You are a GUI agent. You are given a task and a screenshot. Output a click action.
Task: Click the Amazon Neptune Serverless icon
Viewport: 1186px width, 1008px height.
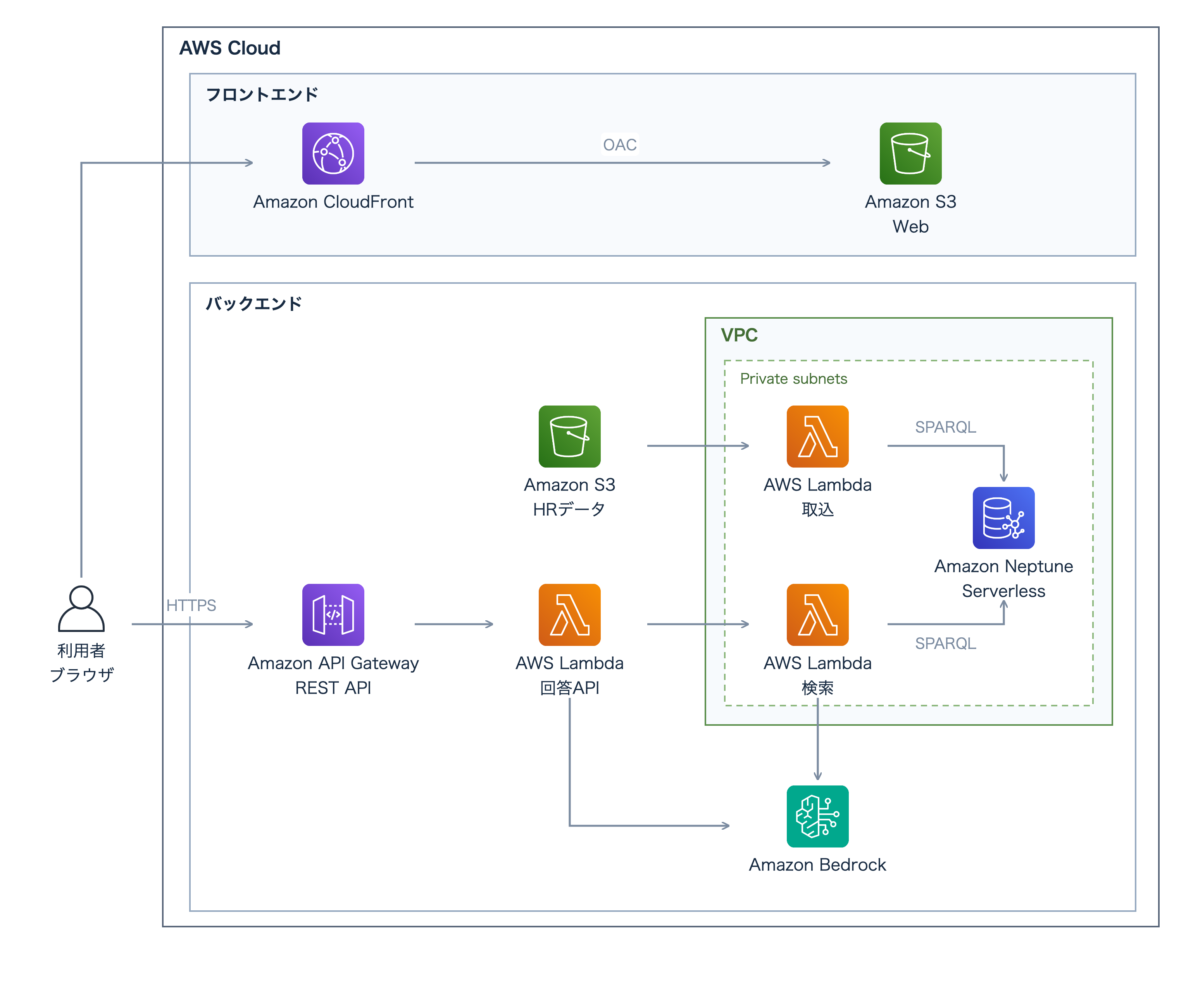tap(1003, 518)
